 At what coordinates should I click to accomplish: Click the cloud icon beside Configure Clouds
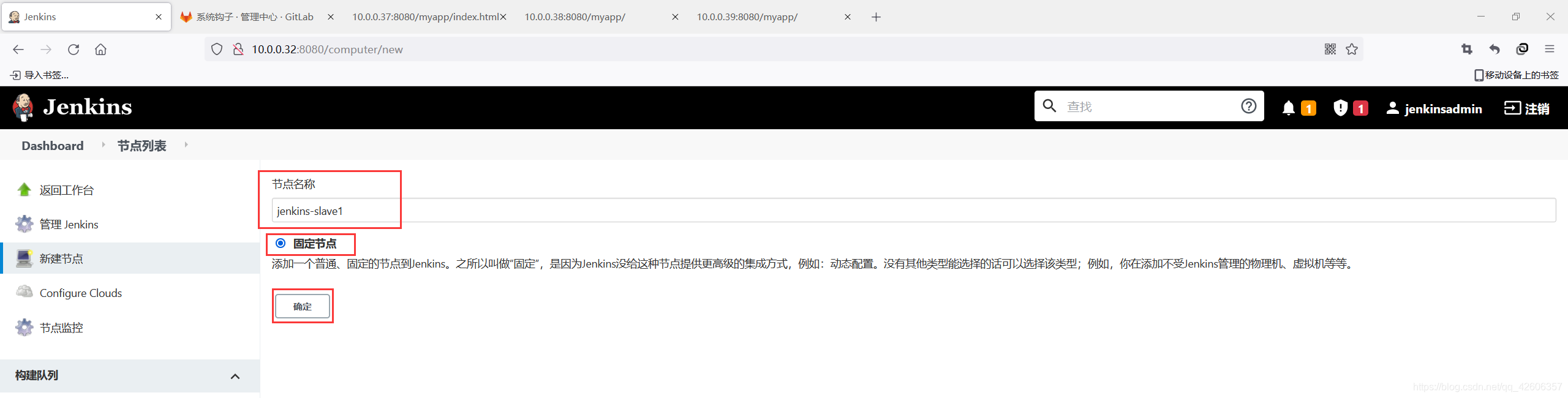pos(24,291)
